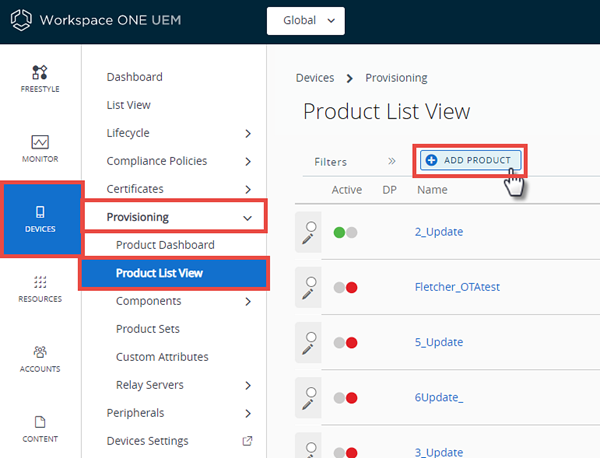
Task: Expand the Filters panel double-arrow icon
Action: click(391, 161)
